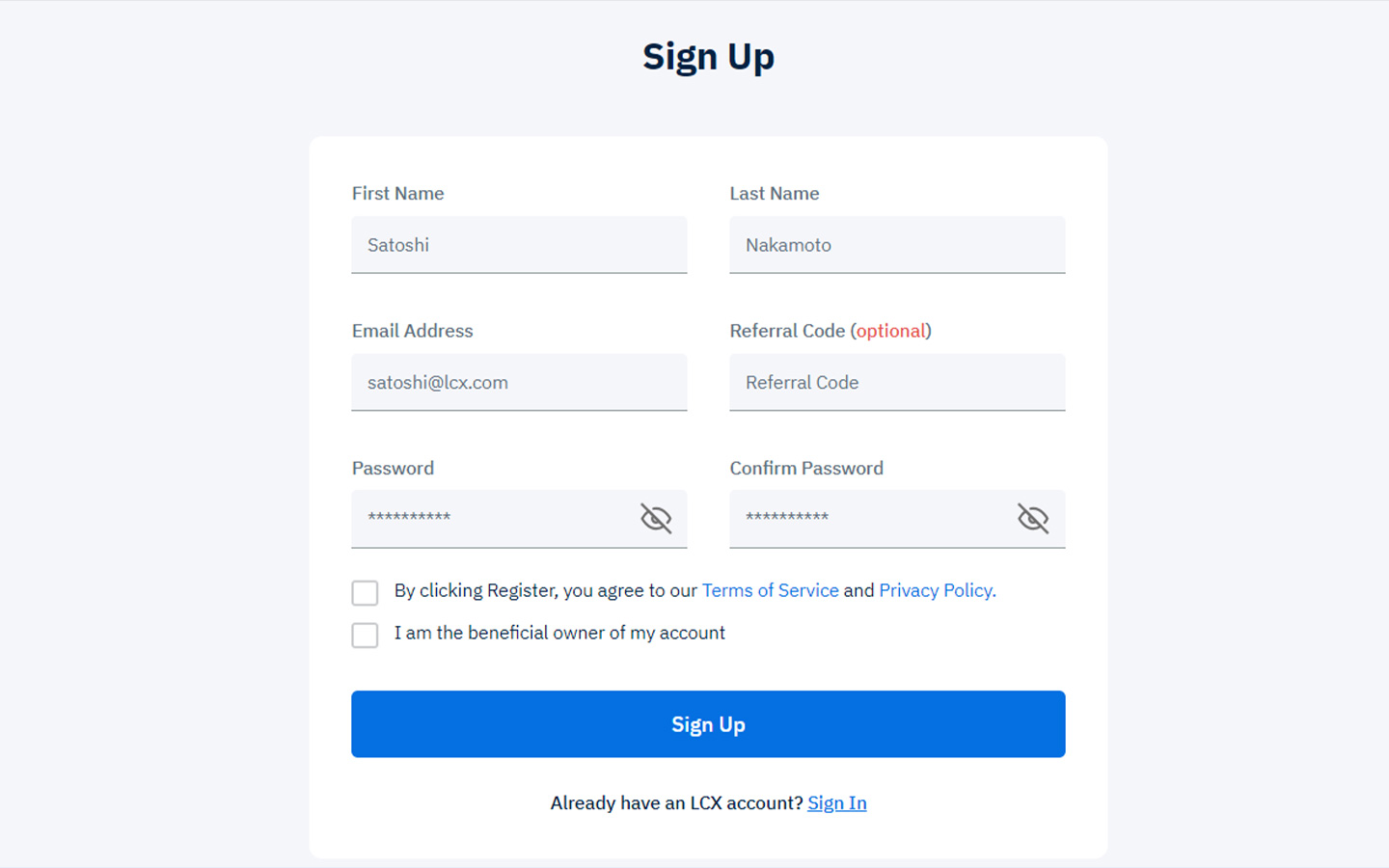1389x868 pixels.
Task: Click inside the Confirm Password entry box
Action: coord(868,519)
